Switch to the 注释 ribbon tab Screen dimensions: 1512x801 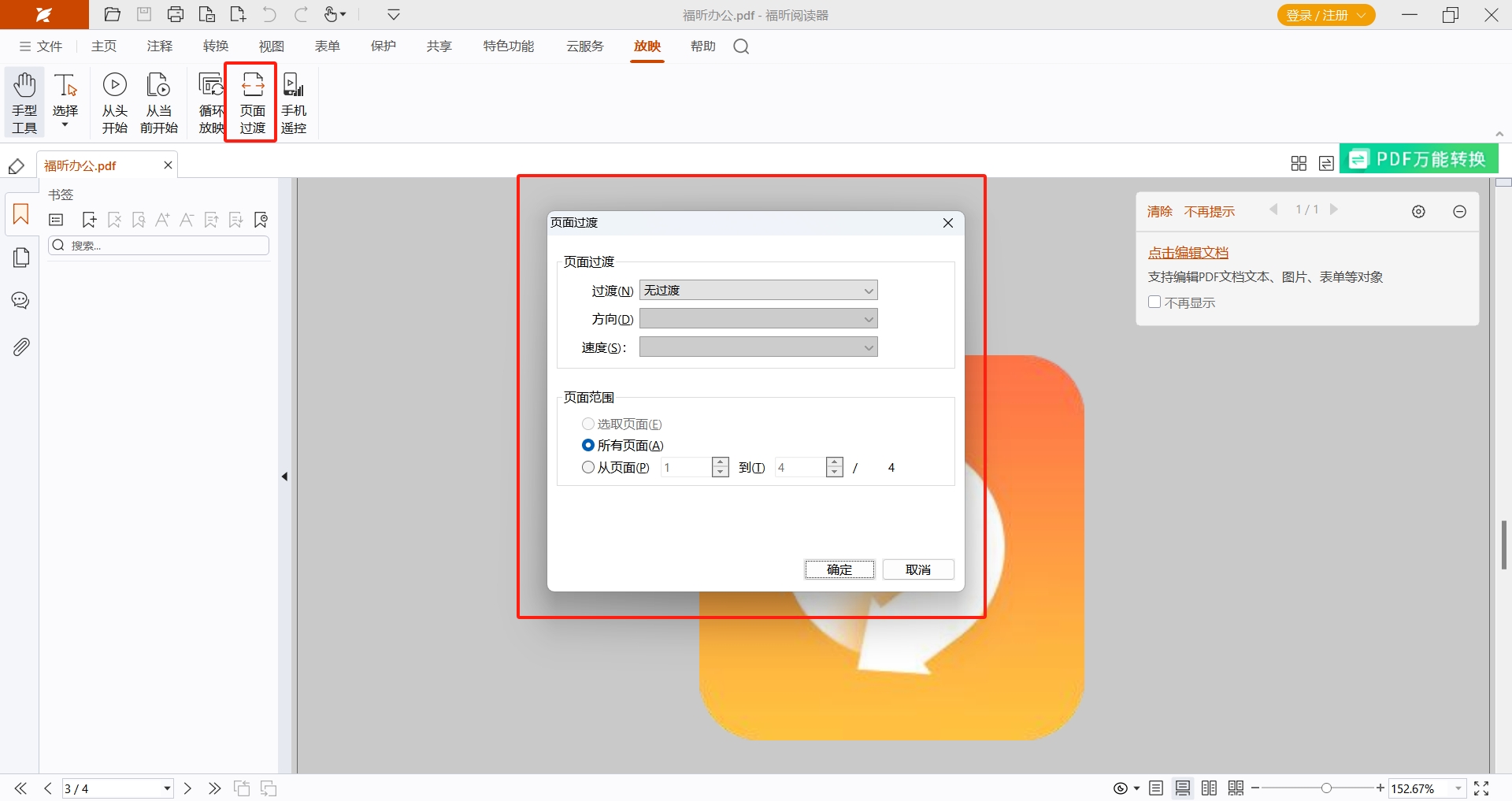159,46
